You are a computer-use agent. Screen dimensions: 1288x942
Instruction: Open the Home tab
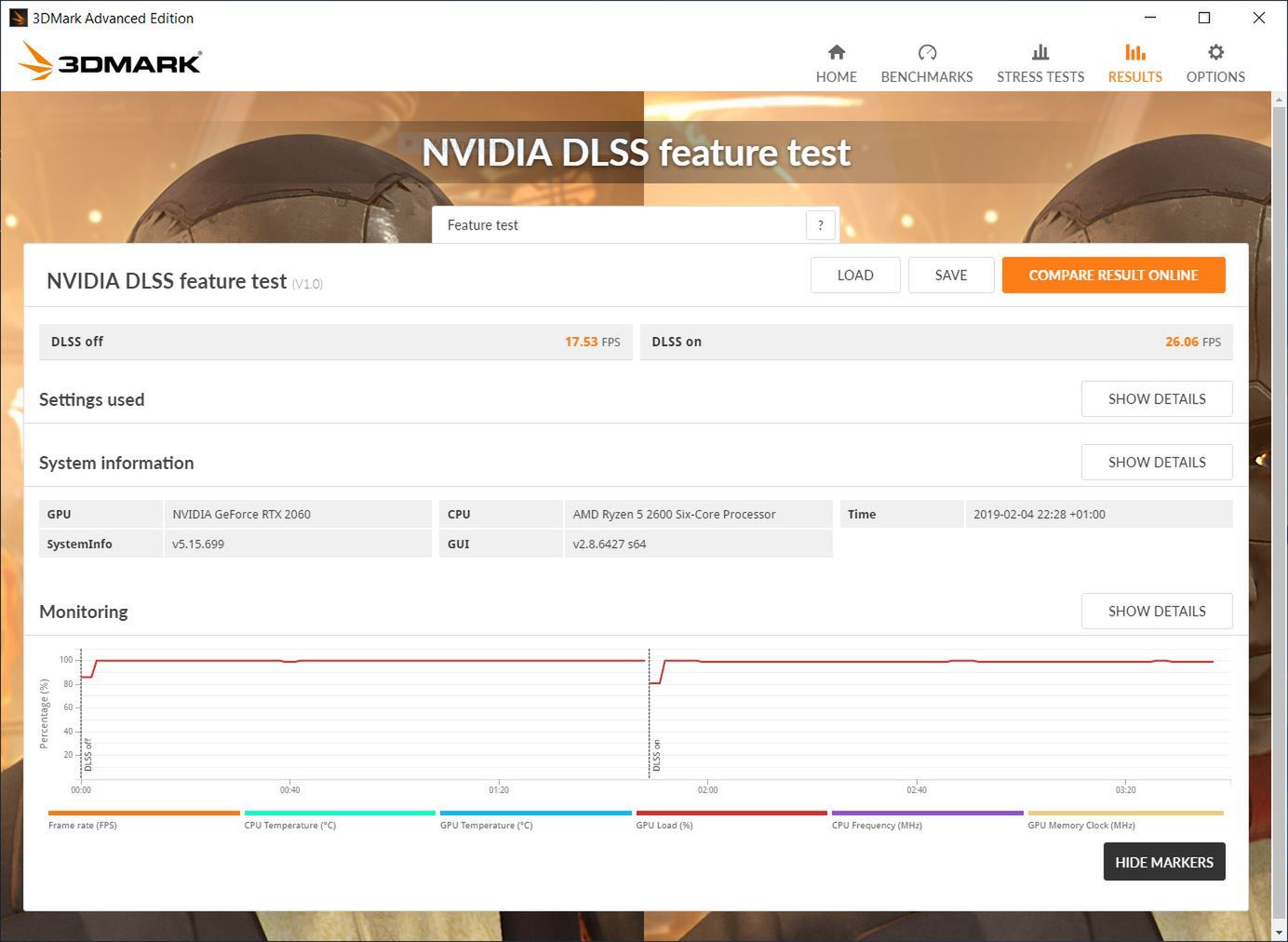pos(836,63)
